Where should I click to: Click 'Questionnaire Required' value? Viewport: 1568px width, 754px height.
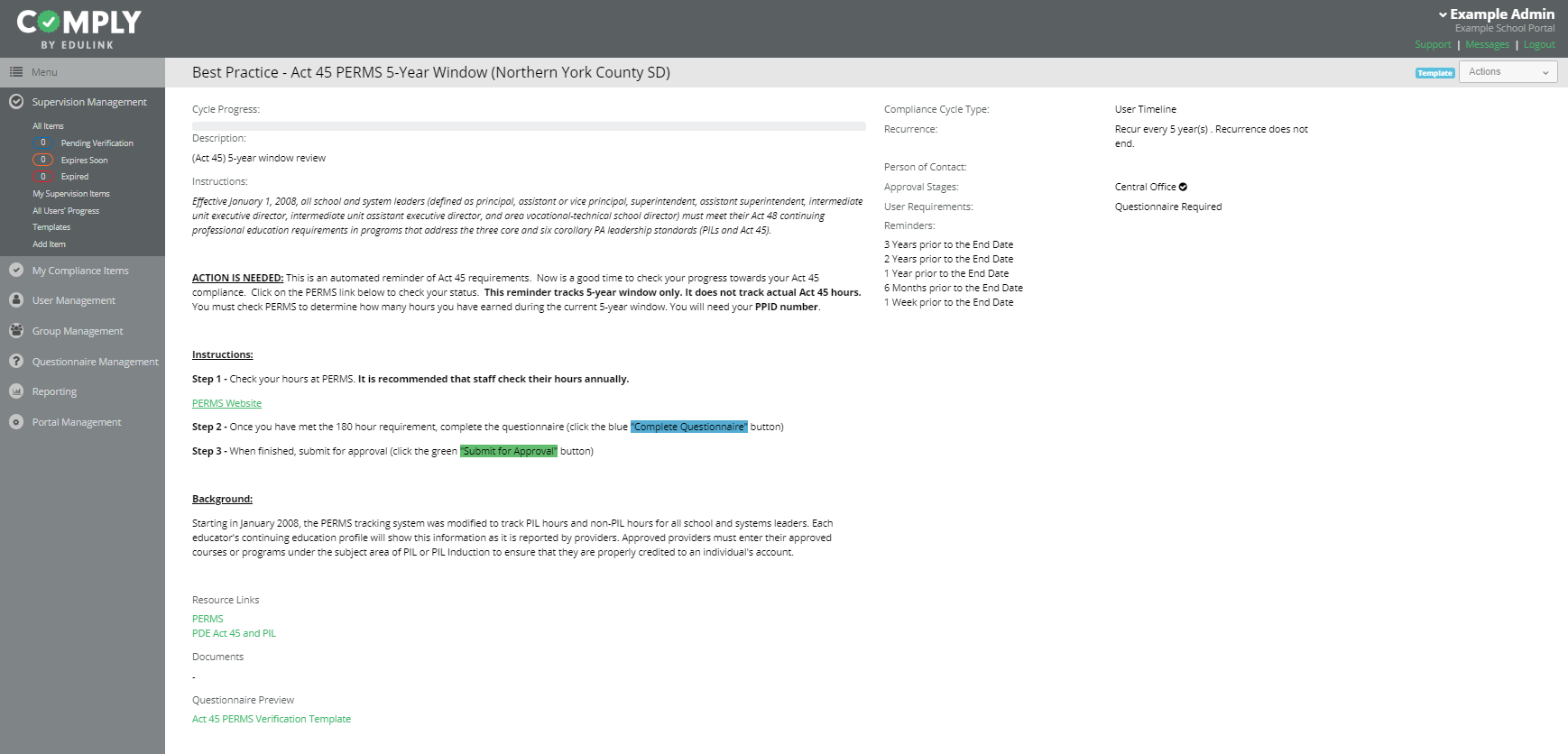tap(1168, 207)
